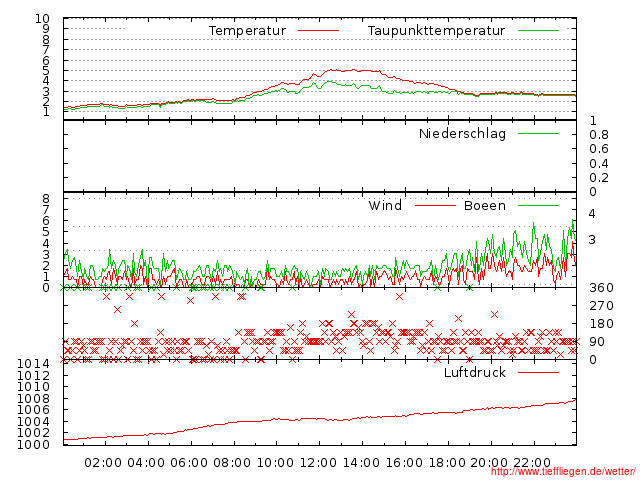The width and height of the screenshot is (640, 480).
Task: Click the 1004 pressure axis label
Action: 33,421
